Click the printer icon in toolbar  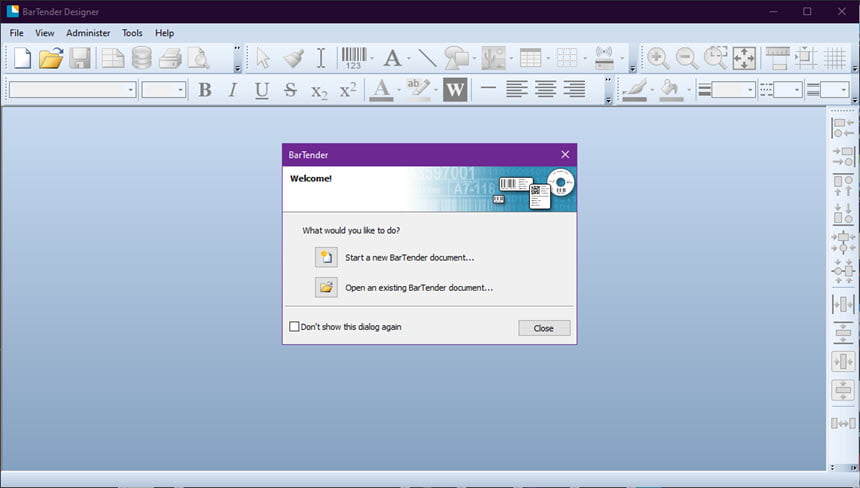[x=171, y=58]
